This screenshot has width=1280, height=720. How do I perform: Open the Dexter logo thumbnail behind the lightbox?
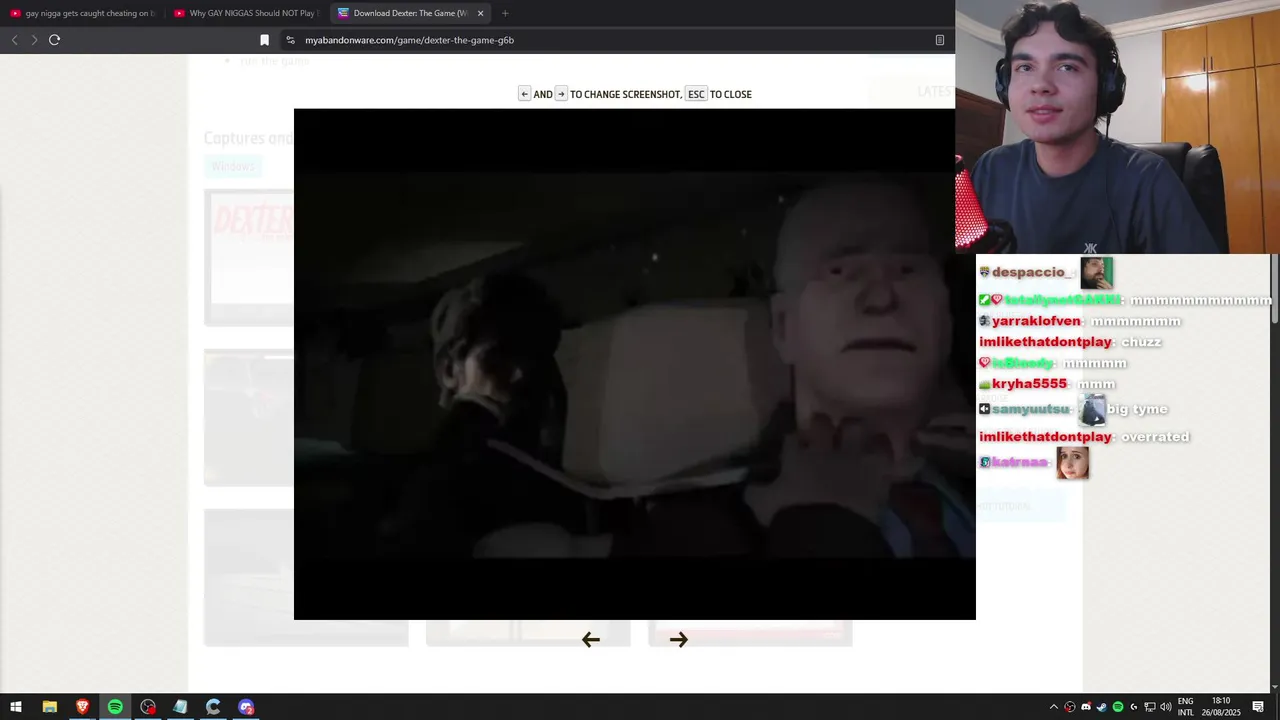pyautogui.click(x=249, y=257)
